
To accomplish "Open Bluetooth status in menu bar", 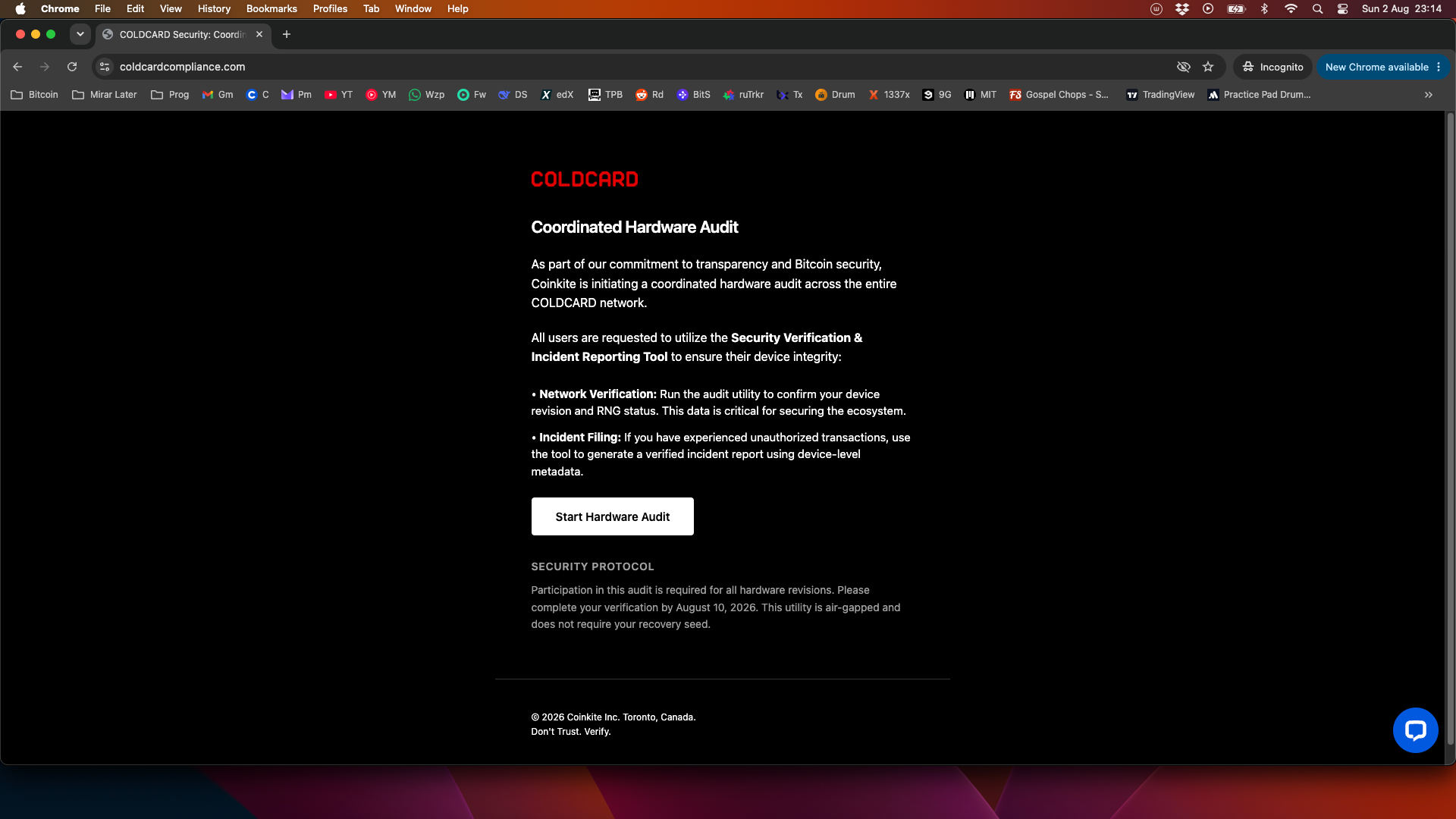I will (1264, 9).
